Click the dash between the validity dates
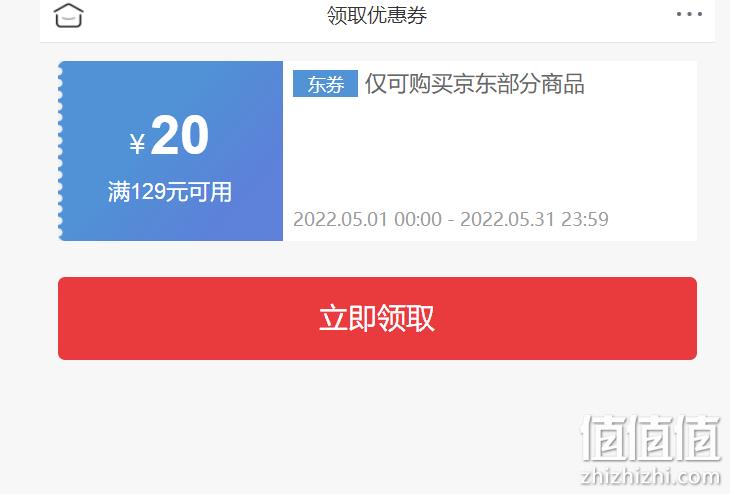This screenshot has width=730, height=494. [x=451, y=220]
